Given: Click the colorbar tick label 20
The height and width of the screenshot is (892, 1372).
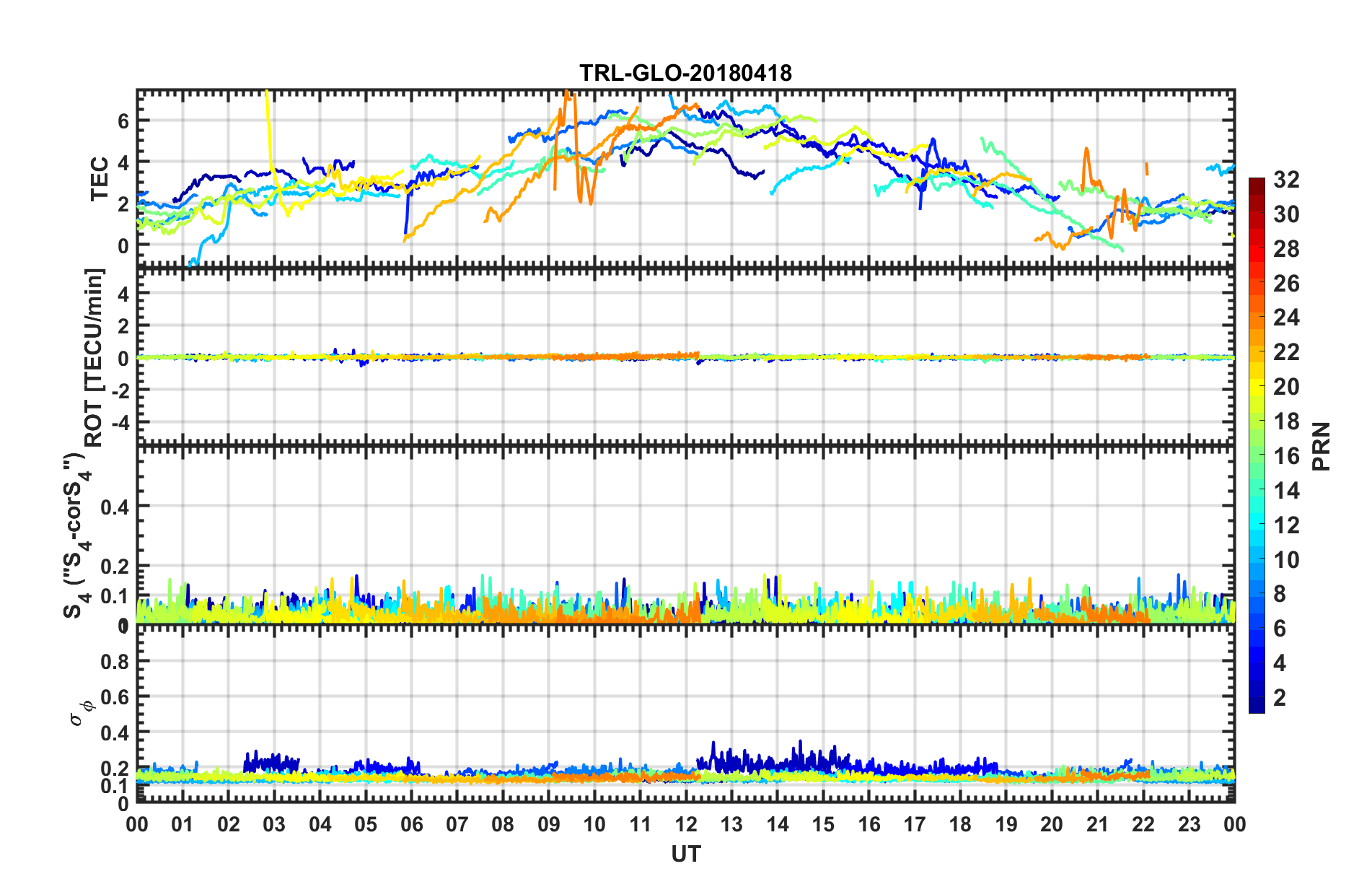Looking at the screenshot, I should (x=1286, y=387).
